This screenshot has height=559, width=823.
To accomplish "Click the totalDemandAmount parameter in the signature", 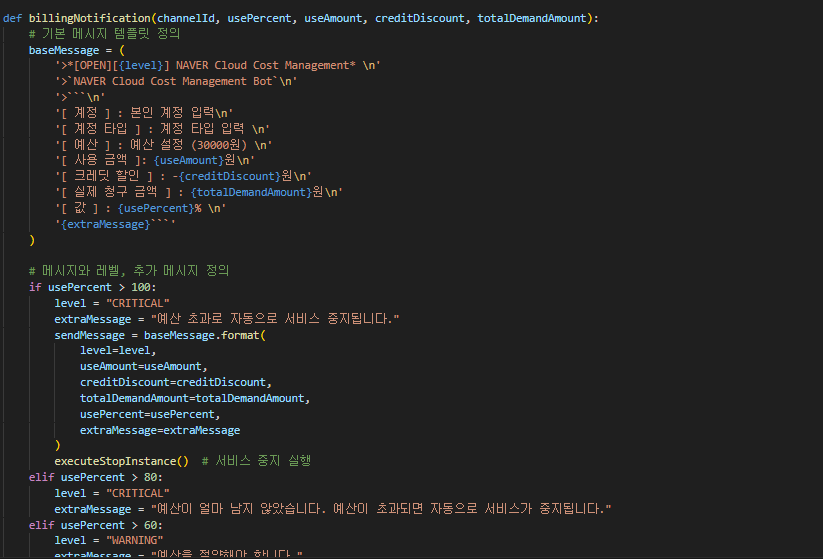I will [x=532, y=18].
